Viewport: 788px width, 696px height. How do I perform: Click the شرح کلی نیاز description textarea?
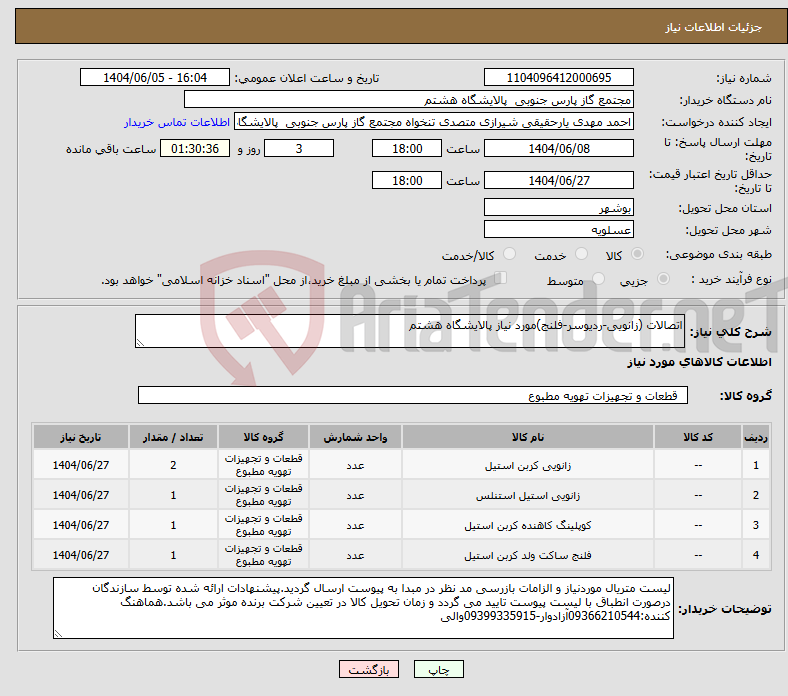pyautogui.click(x=410, y=333)
